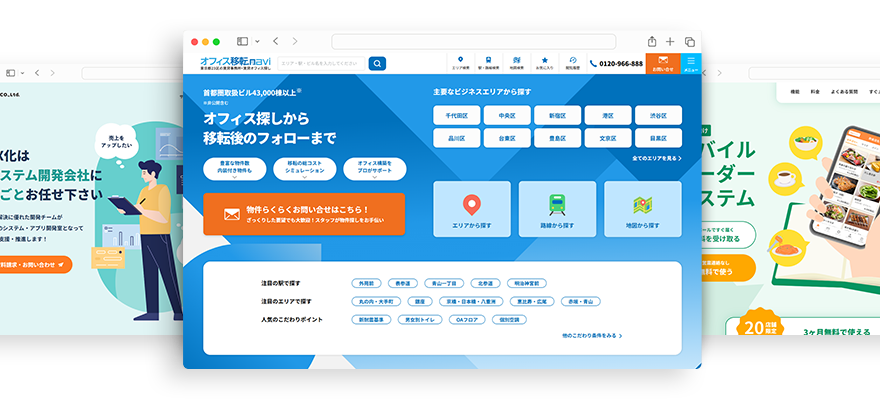Expand オフィス構築をプロがサポート pill
The height and width of the screenshot is (400, 880).
click(374, 169)
